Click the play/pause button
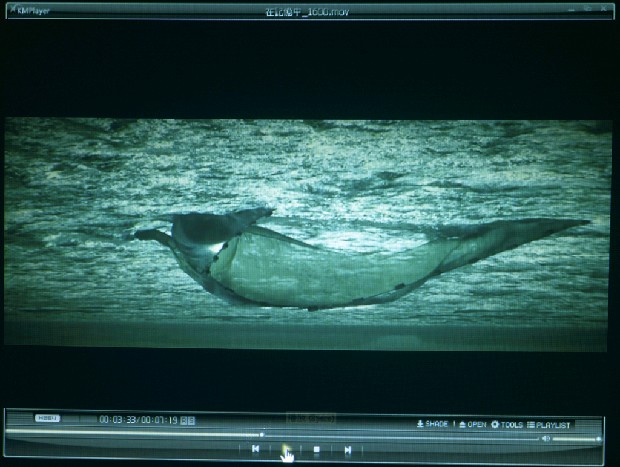Image resolution: width=620 pixels, height=467 pixels. pyautogui.click(x=285, y=450)
